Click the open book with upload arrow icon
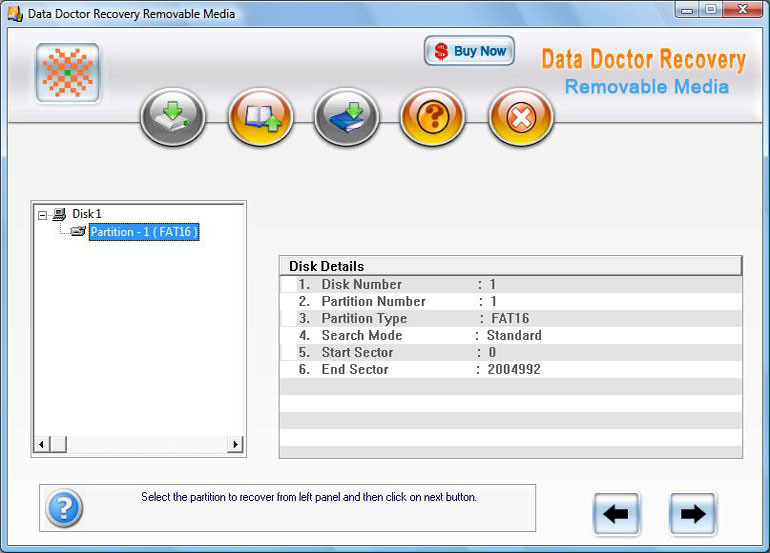The width and height of the screenshot is (770, 553). point(260,117)
